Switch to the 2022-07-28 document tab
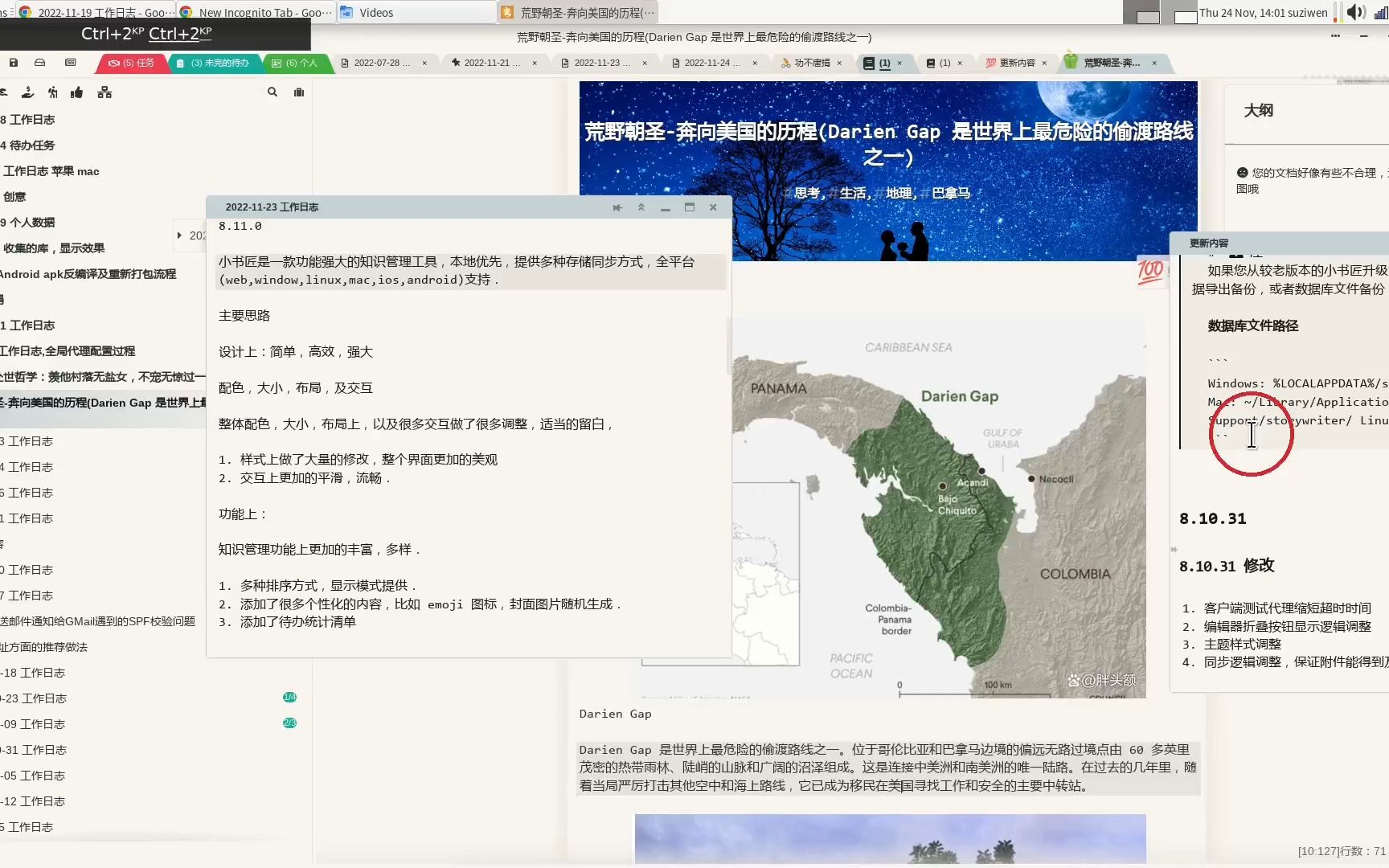 point(383,63)
